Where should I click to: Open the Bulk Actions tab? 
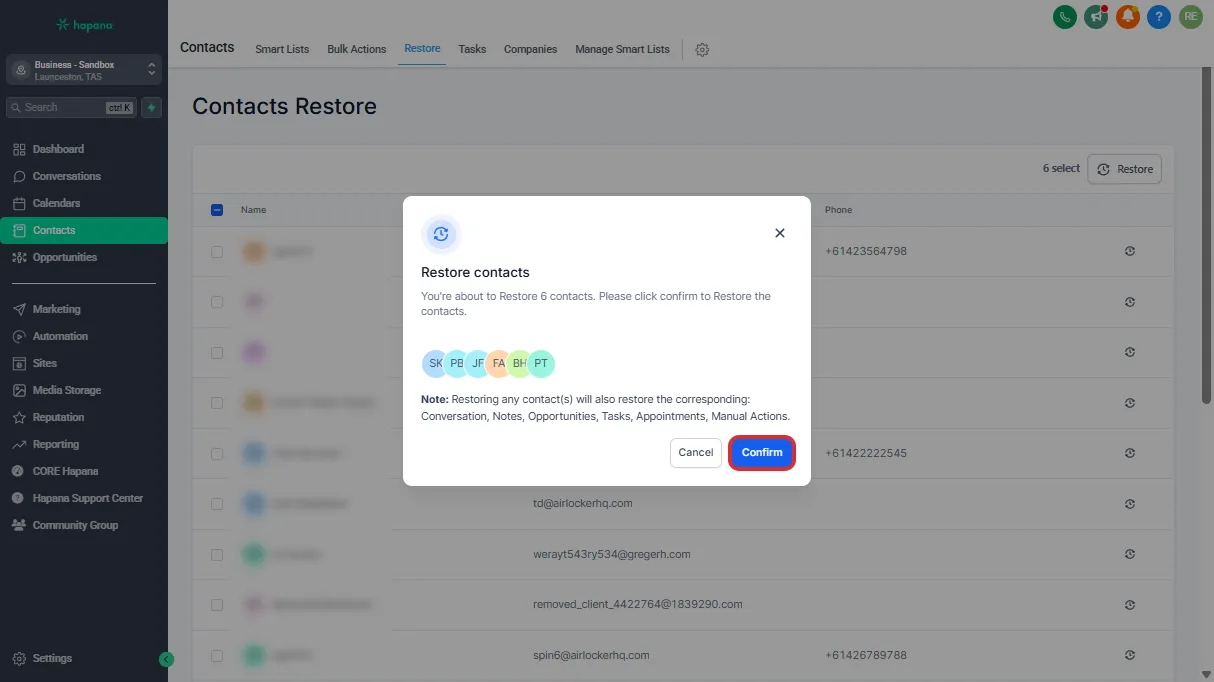(x=356, y=49)
